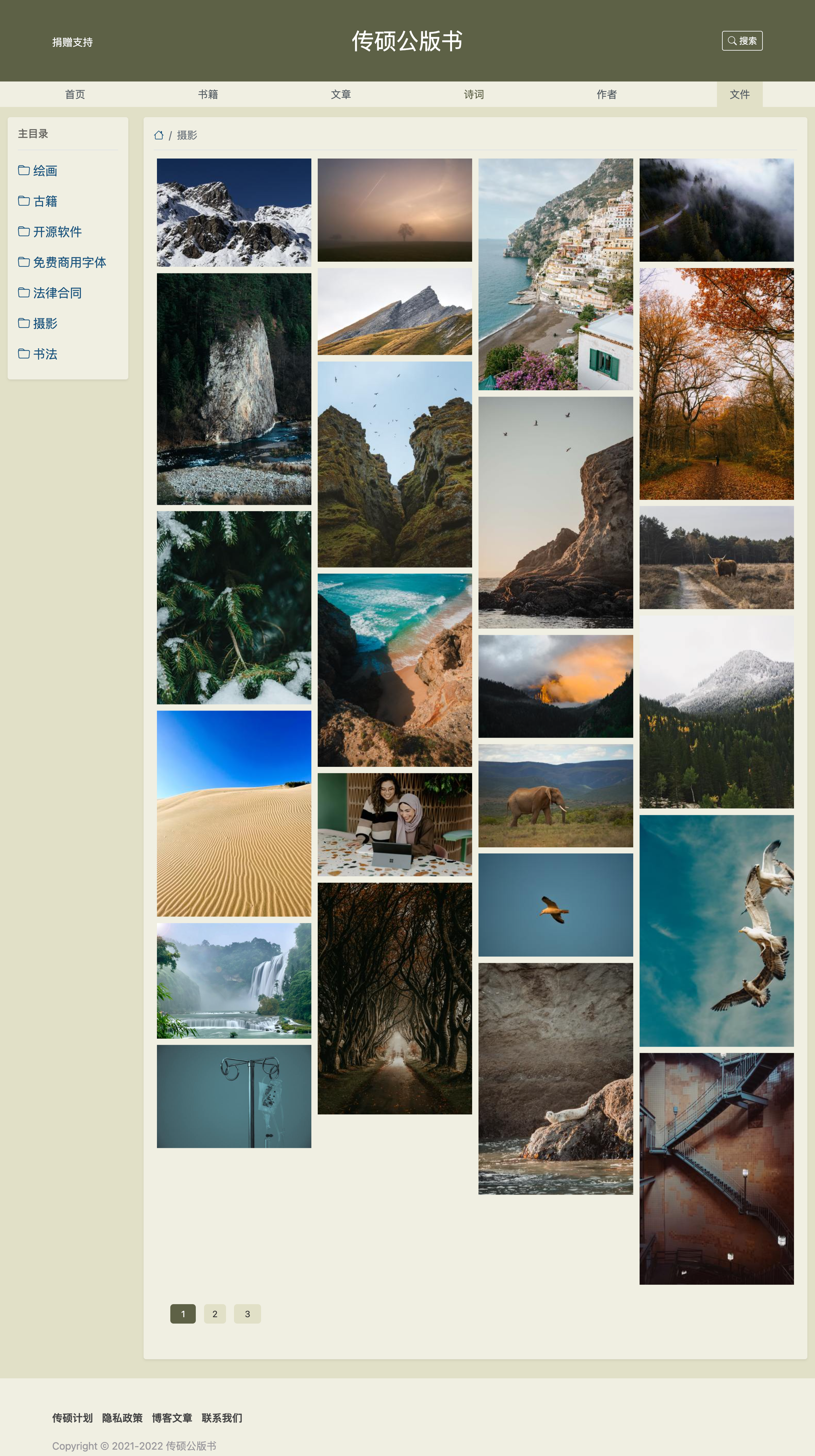Screen dimensions: 815x1456
Task: Go to page 2 of pagination
Action: pyautogui.click(x=215, y=1314)
